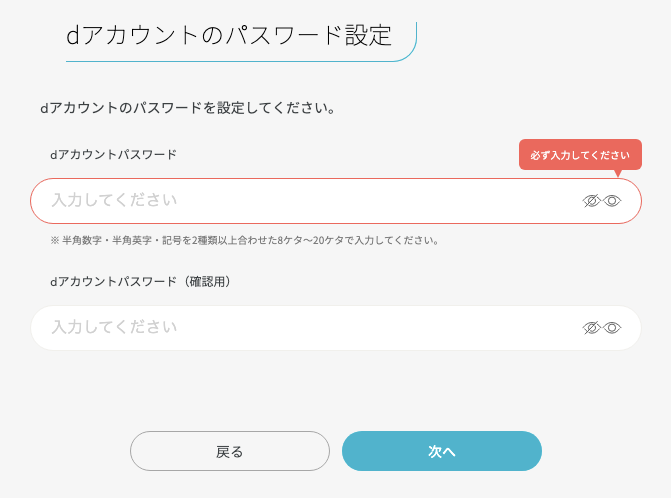Click the dアカウントのパスワード設定 heading
Viewport: 671px width, 498px height.
click(229, 35)
